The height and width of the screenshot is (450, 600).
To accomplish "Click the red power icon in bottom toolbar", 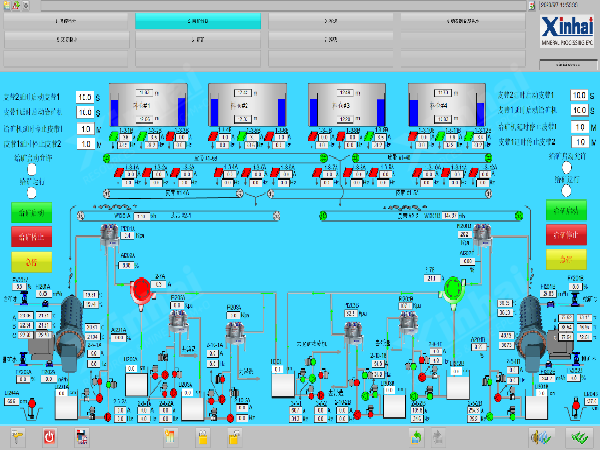I will [49, 436].
